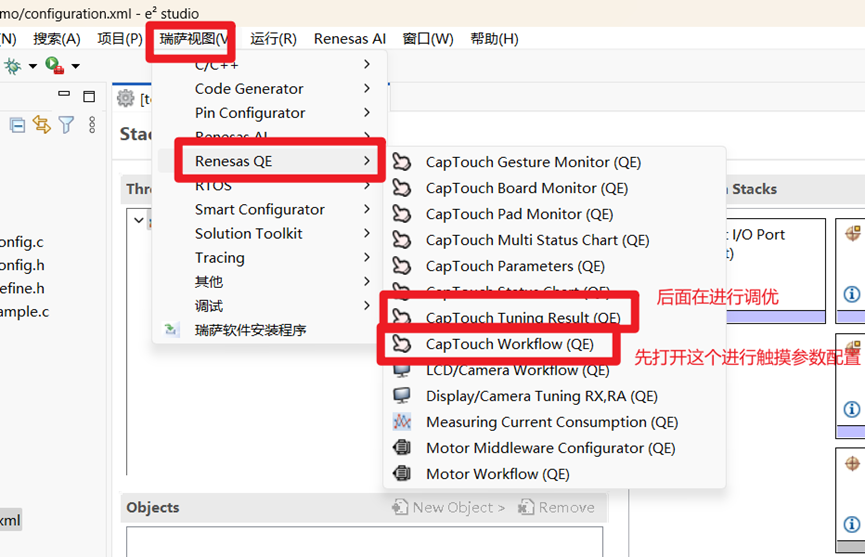Open the 瑞萨视图 menu
This screenshot has height=557, width=865.
pyautogui.click(x=194, y=39)
